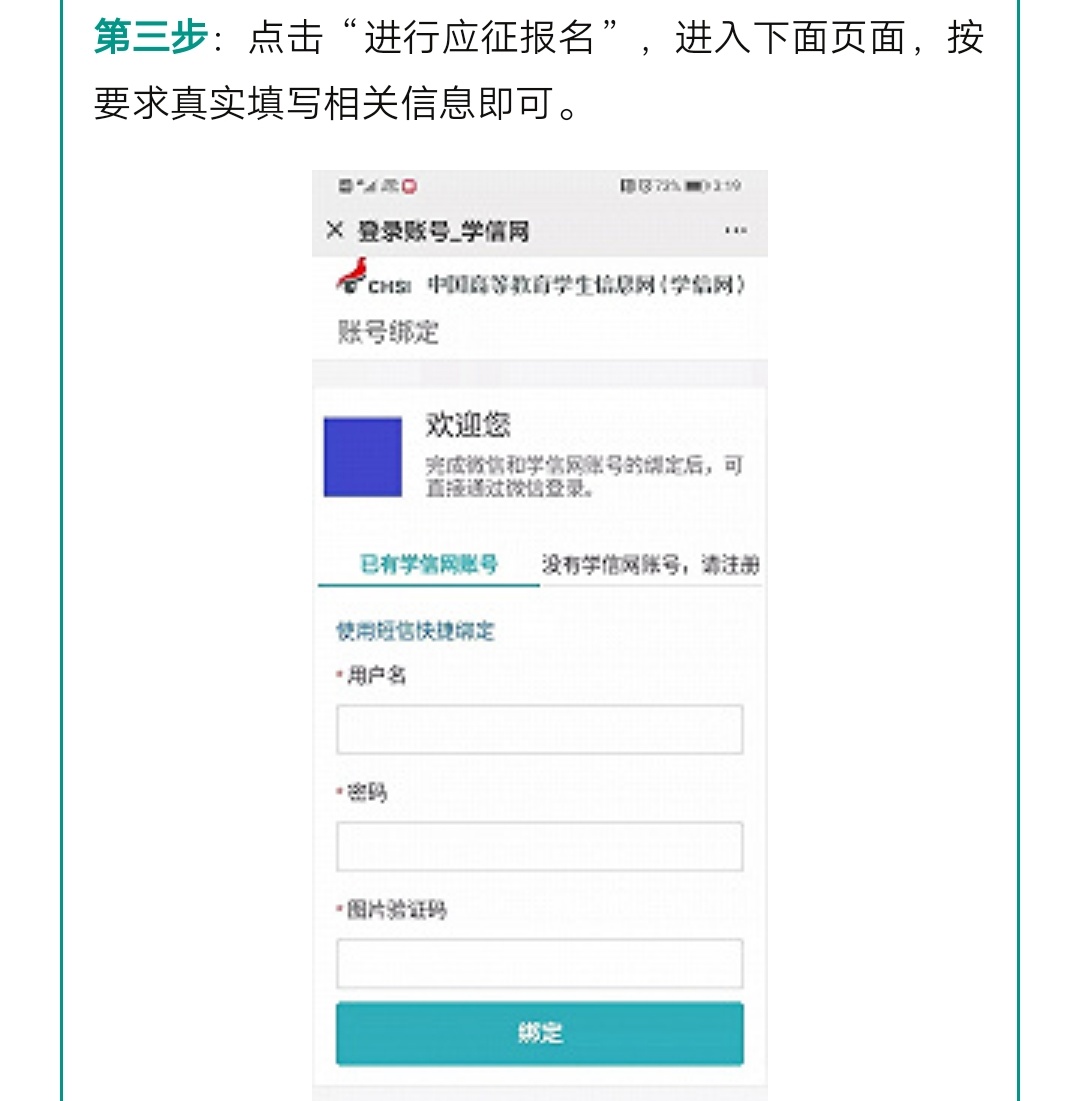Click the green 第三步 step label
1080x1101 pixels.
coord(150,38)
